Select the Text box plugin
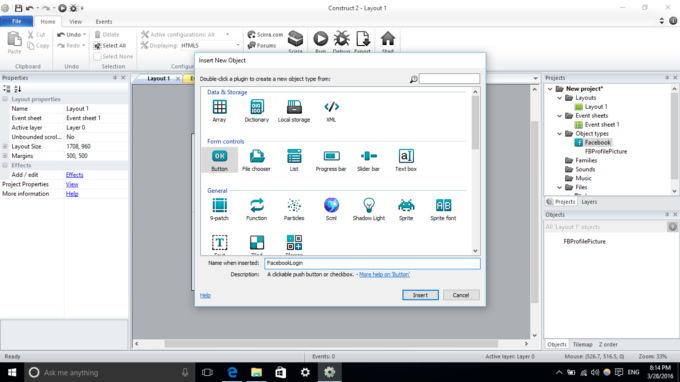Screen dimensions: 680x382 click(406, 160)
